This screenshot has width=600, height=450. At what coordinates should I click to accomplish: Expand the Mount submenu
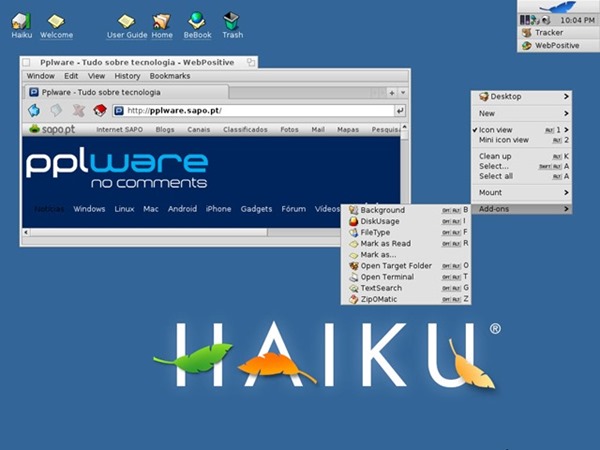tap(521, 192)
